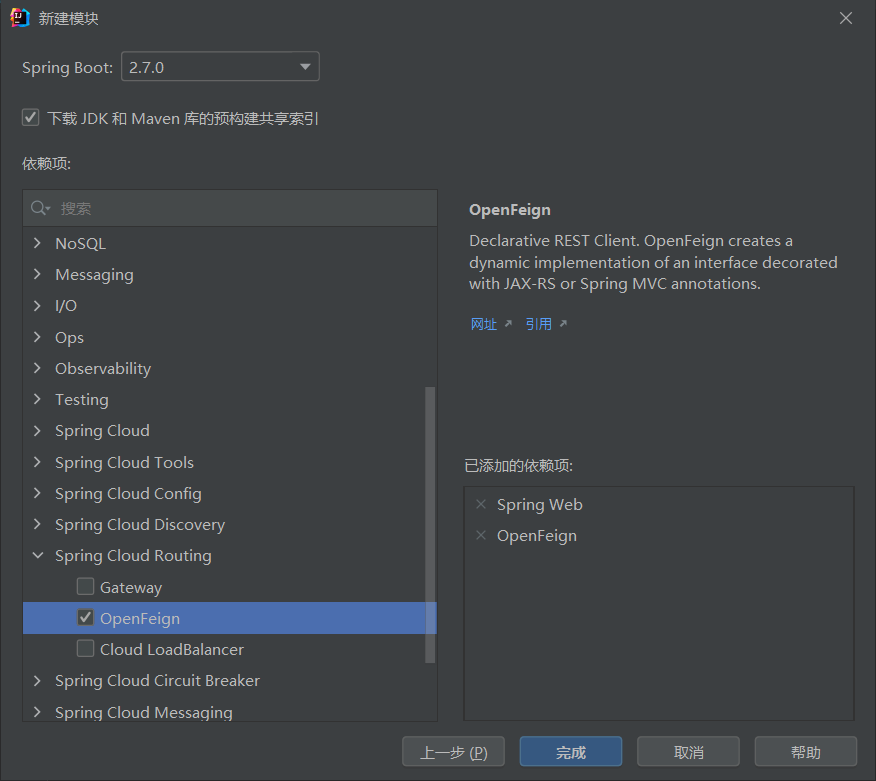The image size is (876, 781).
Task: Click the 帮助 button
Action: tap(806, 751)
